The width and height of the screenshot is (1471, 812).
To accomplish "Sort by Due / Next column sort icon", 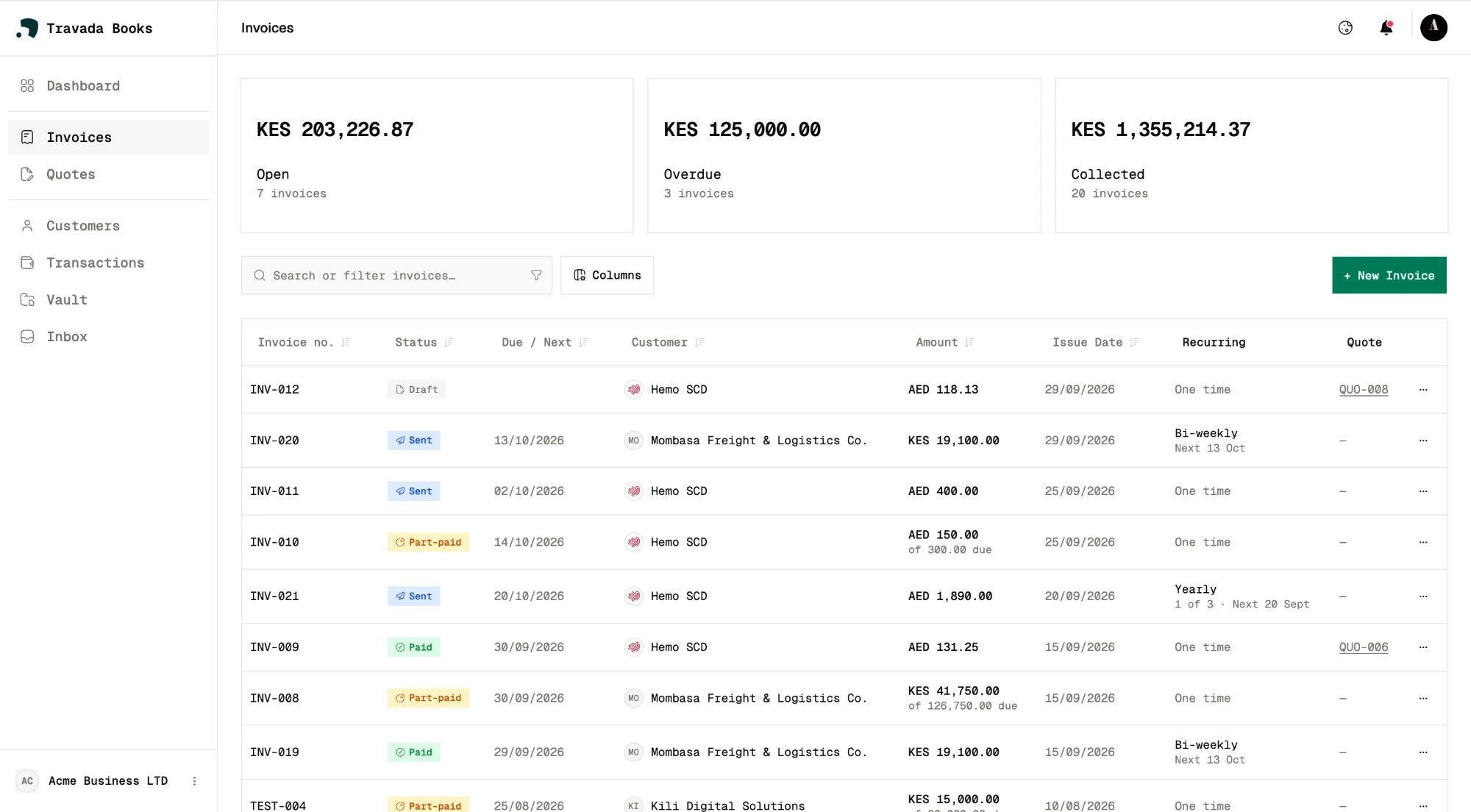I will (x=584, y=342).
